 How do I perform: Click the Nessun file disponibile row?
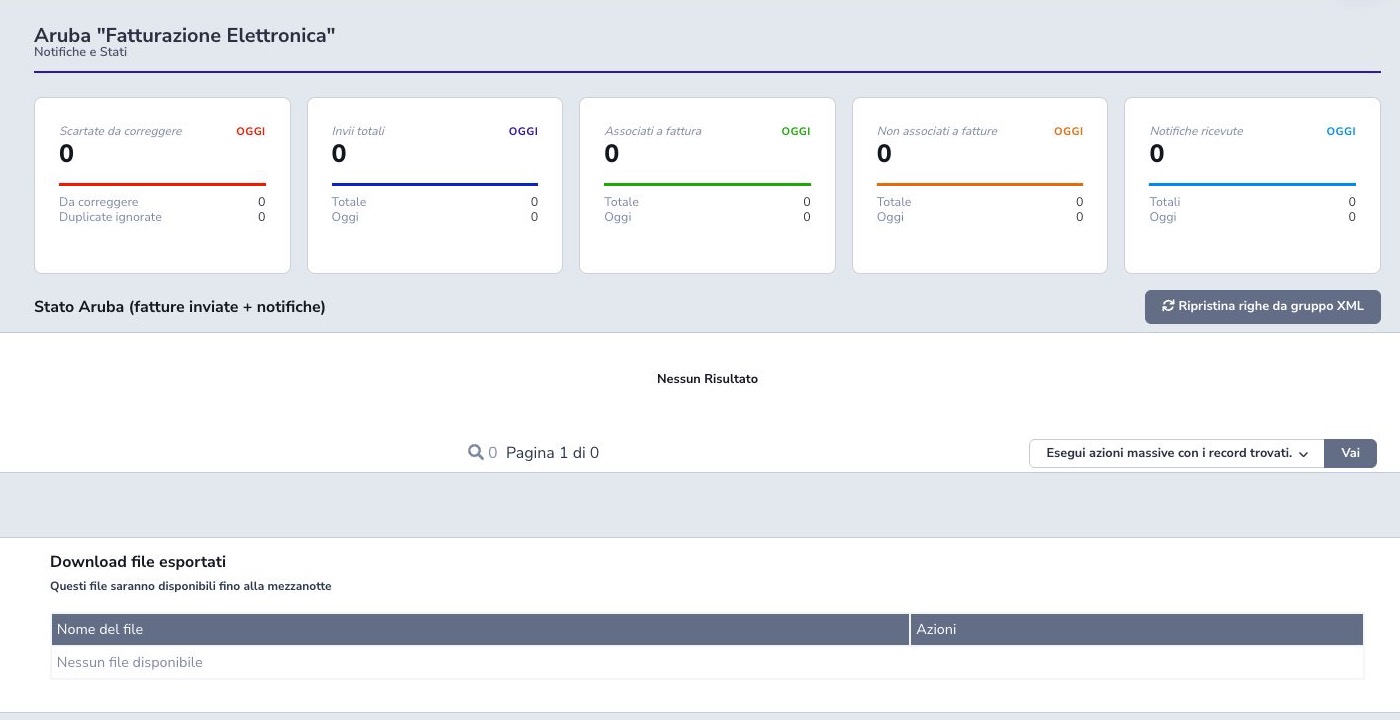(x=707, y=662)
